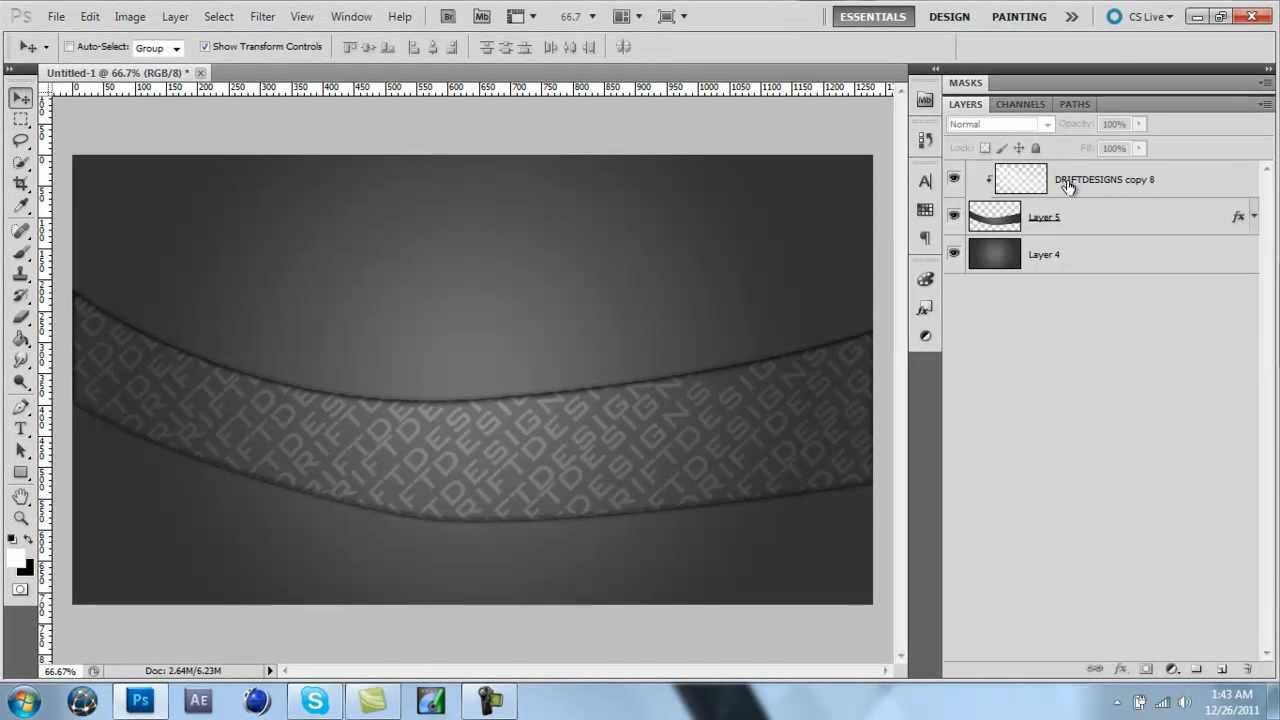
Task: Select the Pen tool
Action: tap(20, 407)
